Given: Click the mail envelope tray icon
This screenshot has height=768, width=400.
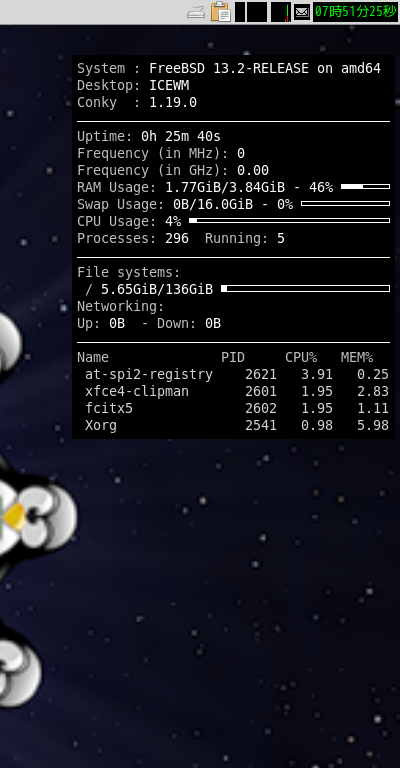Looking at the screenshot, I should (x=302, y=12).
